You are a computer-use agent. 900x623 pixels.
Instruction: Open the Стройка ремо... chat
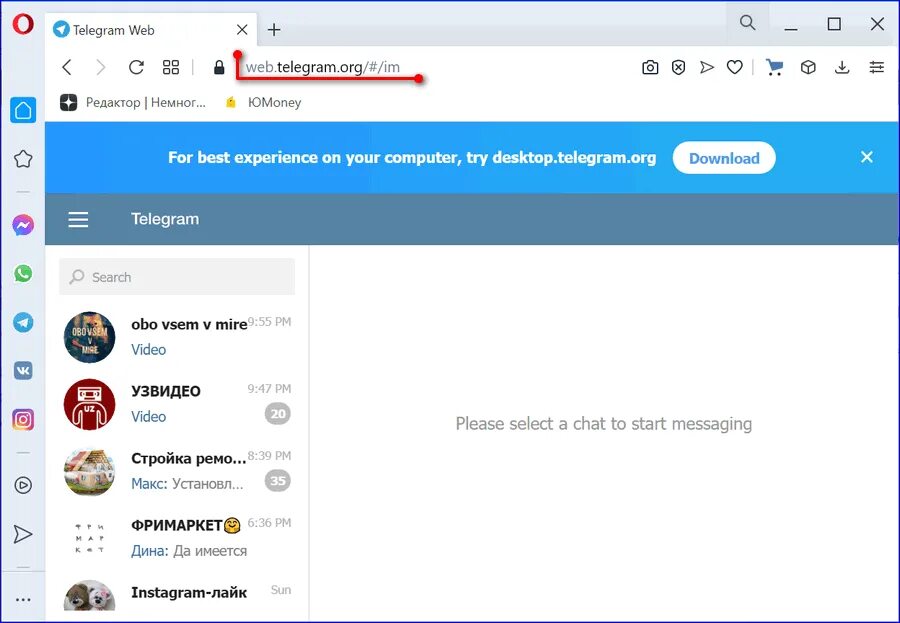click(x=177, y=471)
